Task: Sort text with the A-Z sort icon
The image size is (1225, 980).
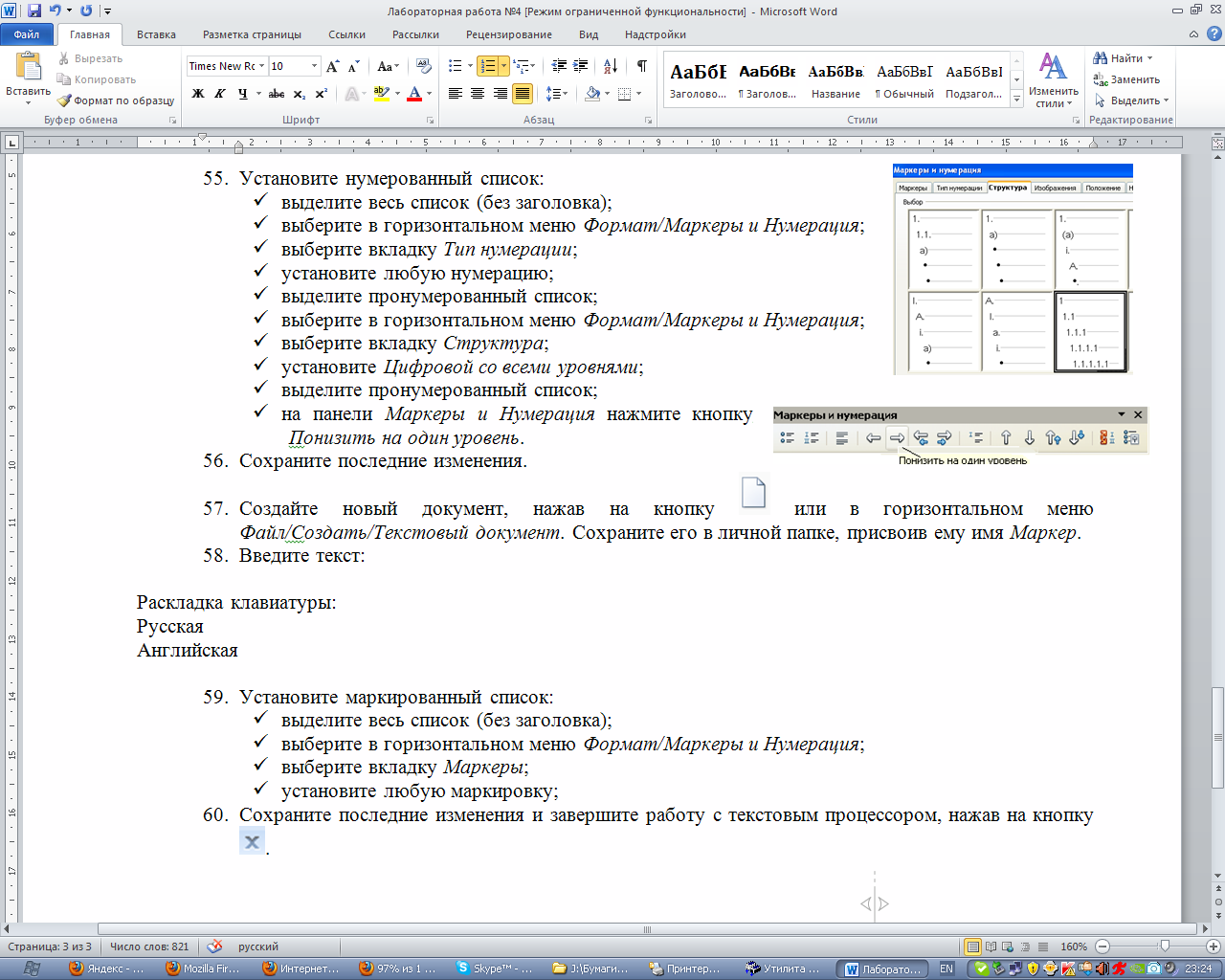Action: pos(611,66)
